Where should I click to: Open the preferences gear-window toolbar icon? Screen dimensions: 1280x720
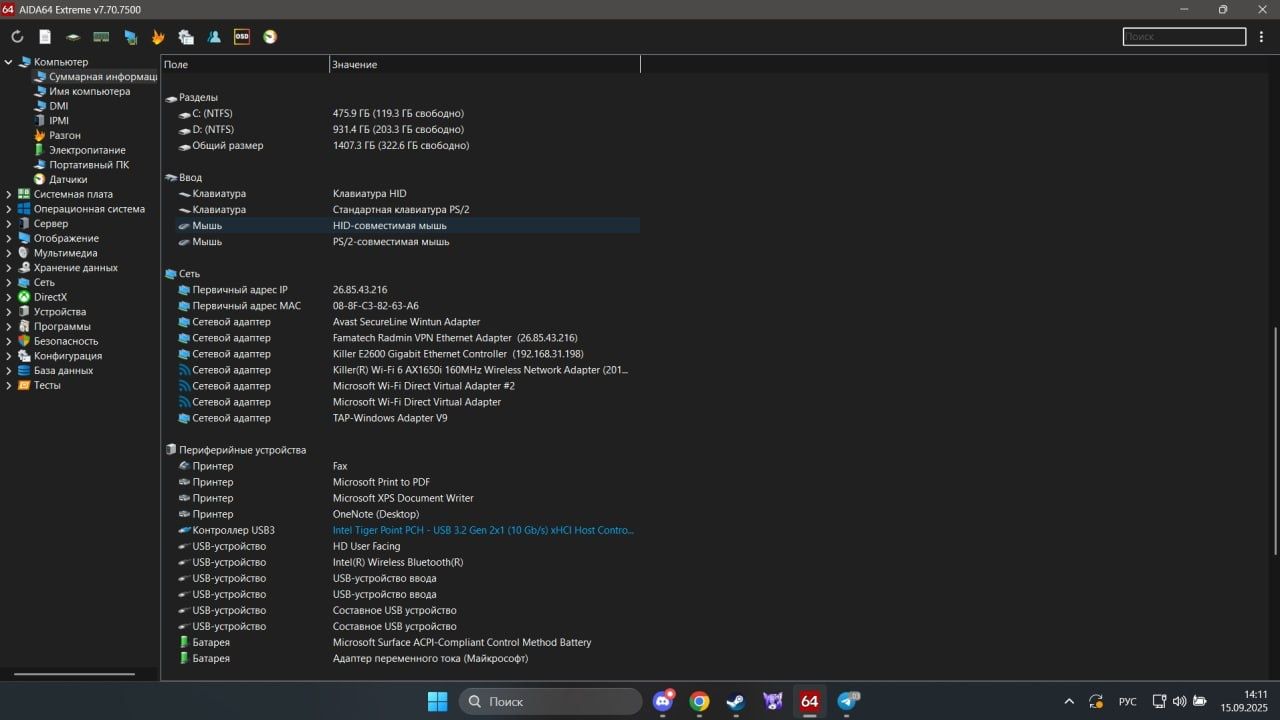coord(186,37)
